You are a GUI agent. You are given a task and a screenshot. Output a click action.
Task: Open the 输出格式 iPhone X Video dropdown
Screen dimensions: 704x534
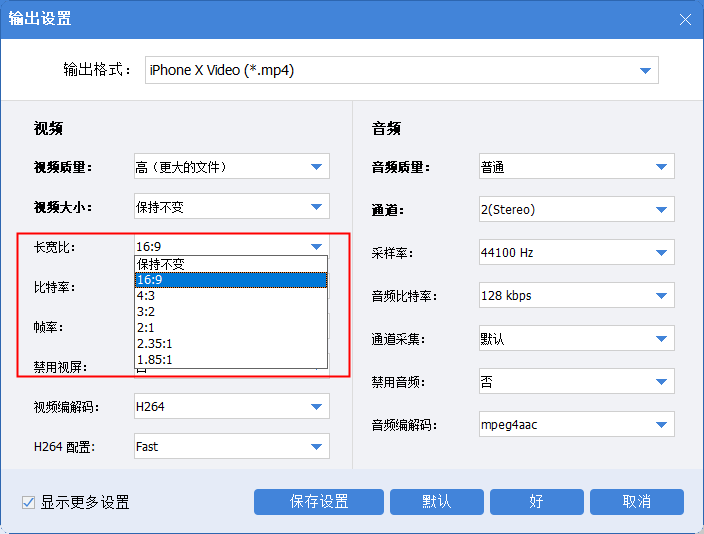pyautogui.click(x=401, y=70)
